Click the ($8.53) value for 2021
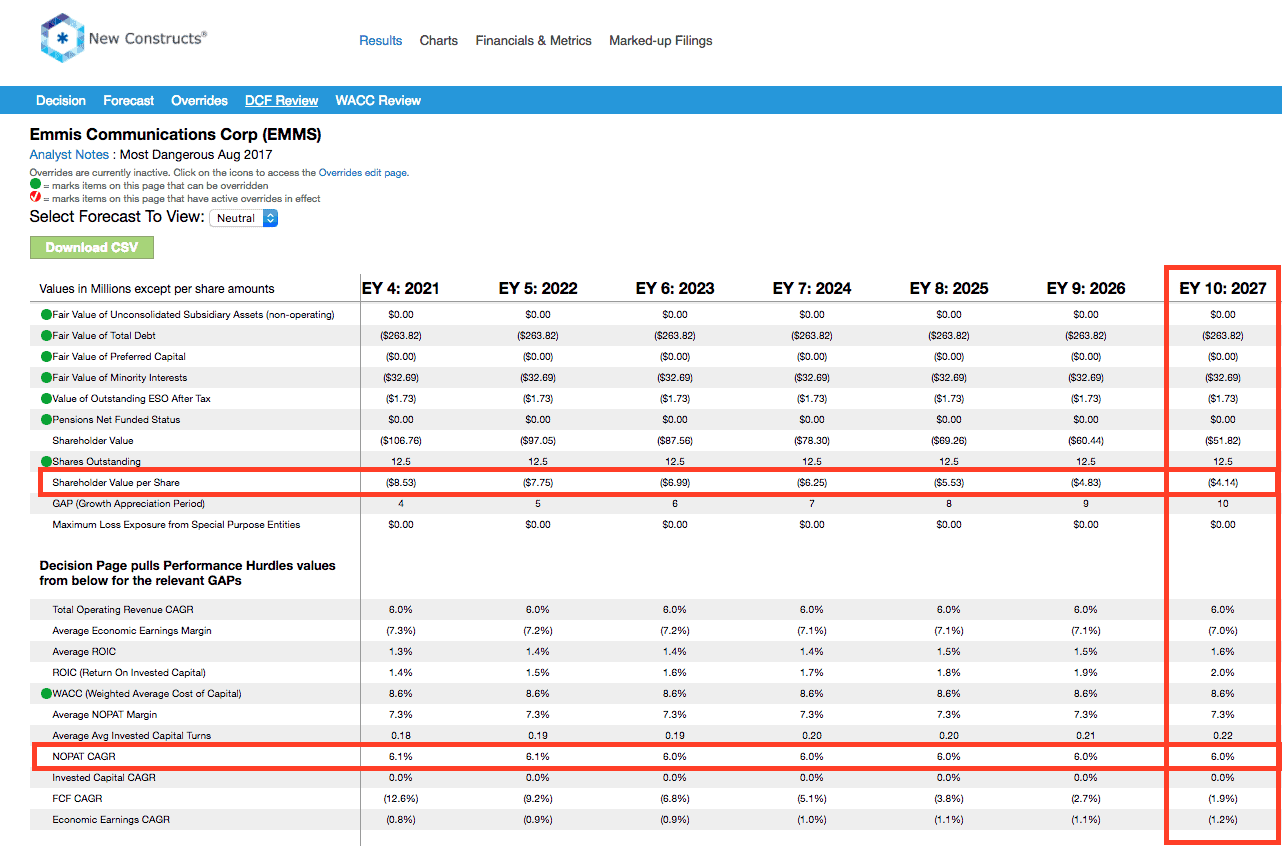 401,483
